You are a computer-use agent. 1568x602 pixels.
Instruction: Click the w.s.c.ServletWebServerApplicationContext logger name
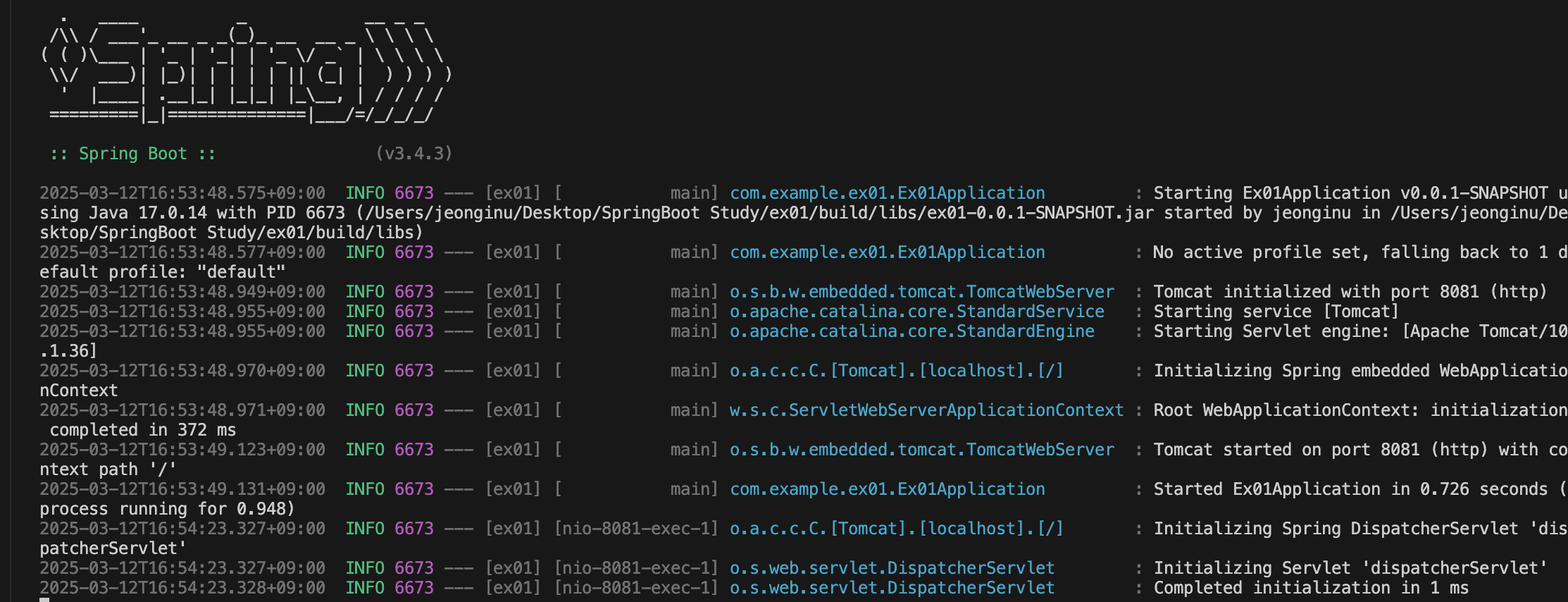pyautogui.click(x=926, y=410)
